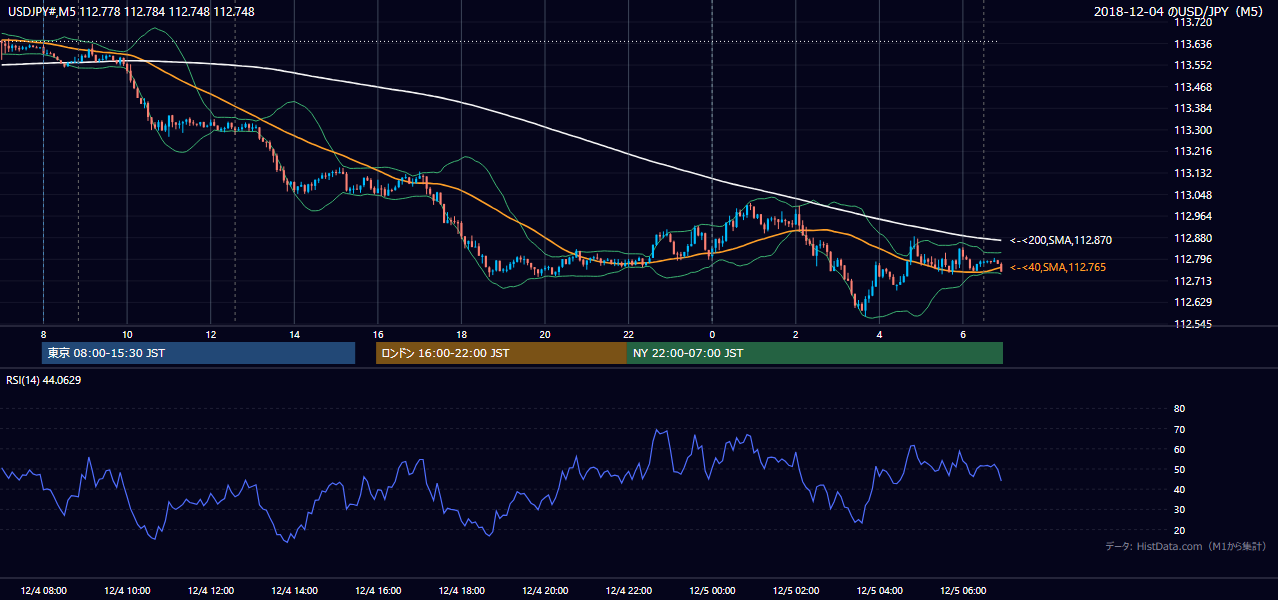Screen dimensions: 1278x600
Task: Click the bottom time label 12/5 02:00
Action: (x=796, y=590)
